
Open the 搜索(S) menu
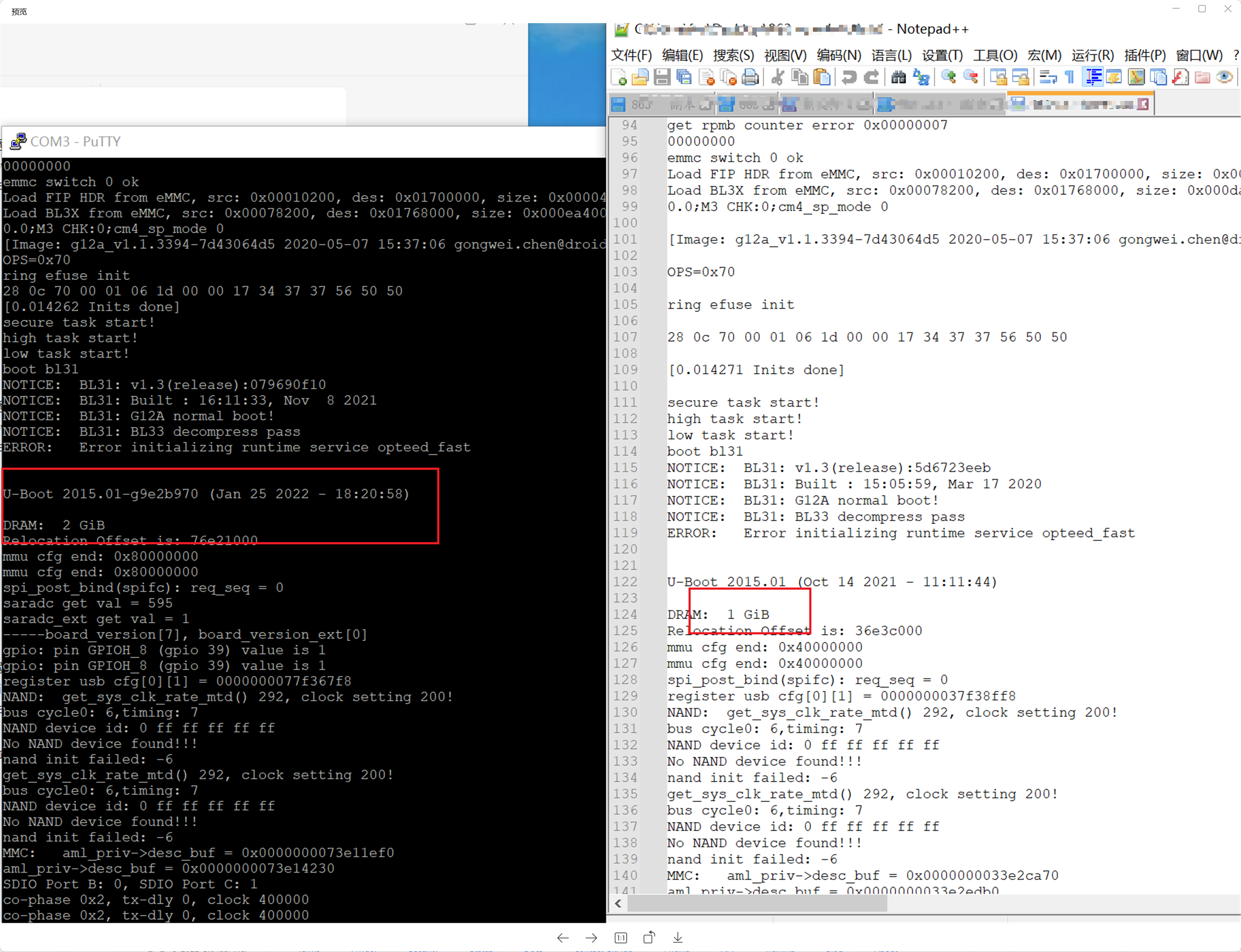(x=733, y=56)
